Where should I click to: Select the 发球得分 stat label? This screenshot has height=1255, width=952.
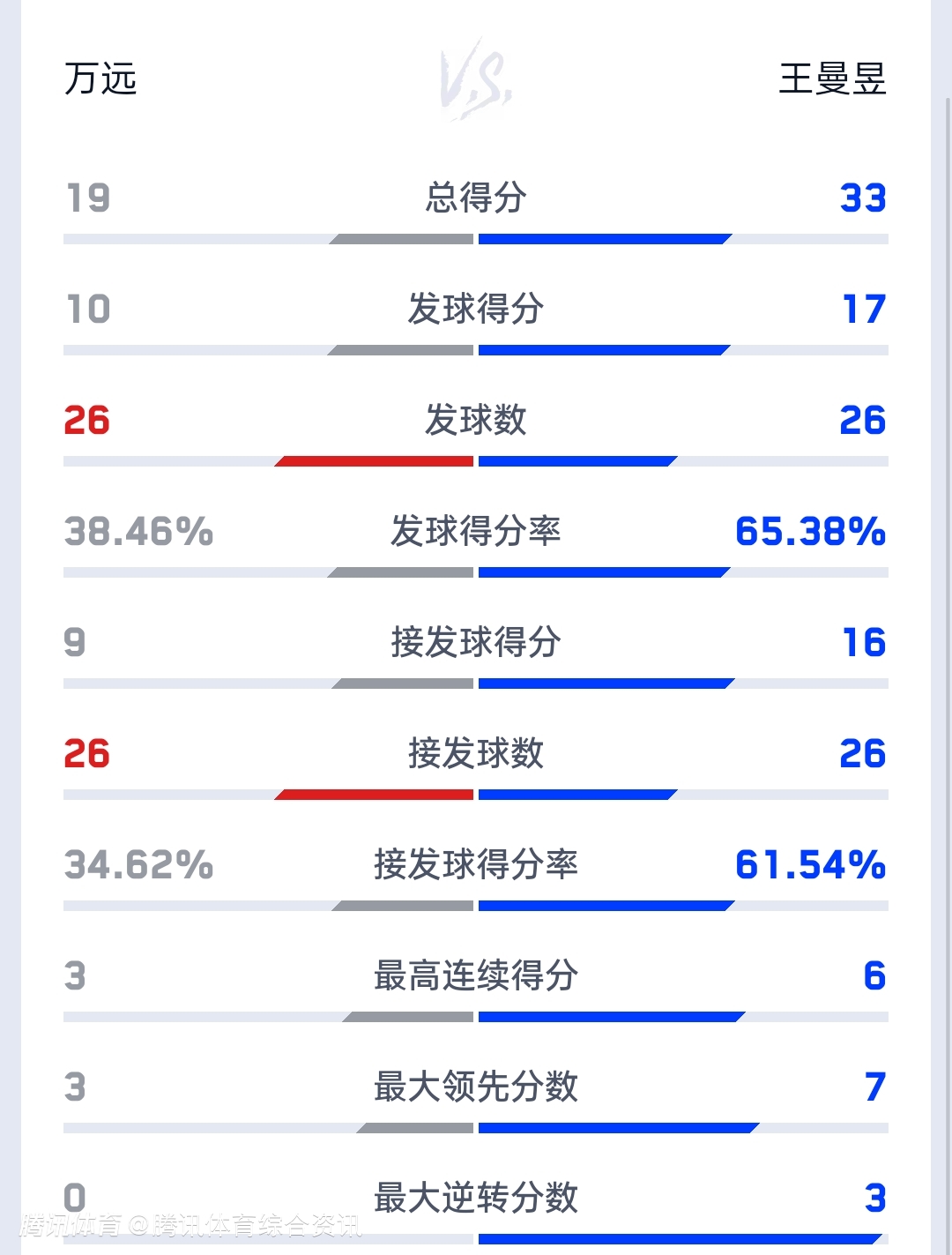(x=476, y=309)
